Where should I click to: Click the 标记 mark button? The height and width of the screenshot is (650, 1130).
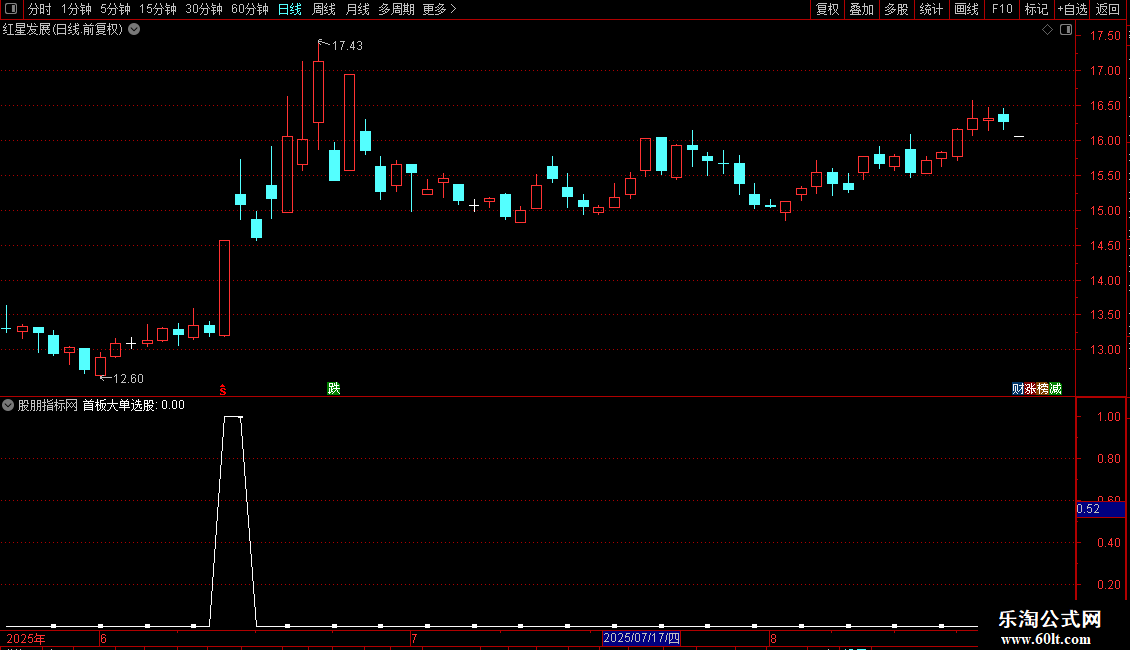coord(1036,9)
